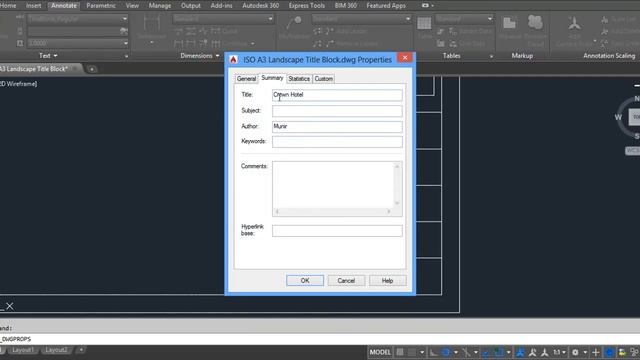Toggle annotation visibility icon in status bar
The width and height of the screenshot is (640, 360).
click(520, 352)
